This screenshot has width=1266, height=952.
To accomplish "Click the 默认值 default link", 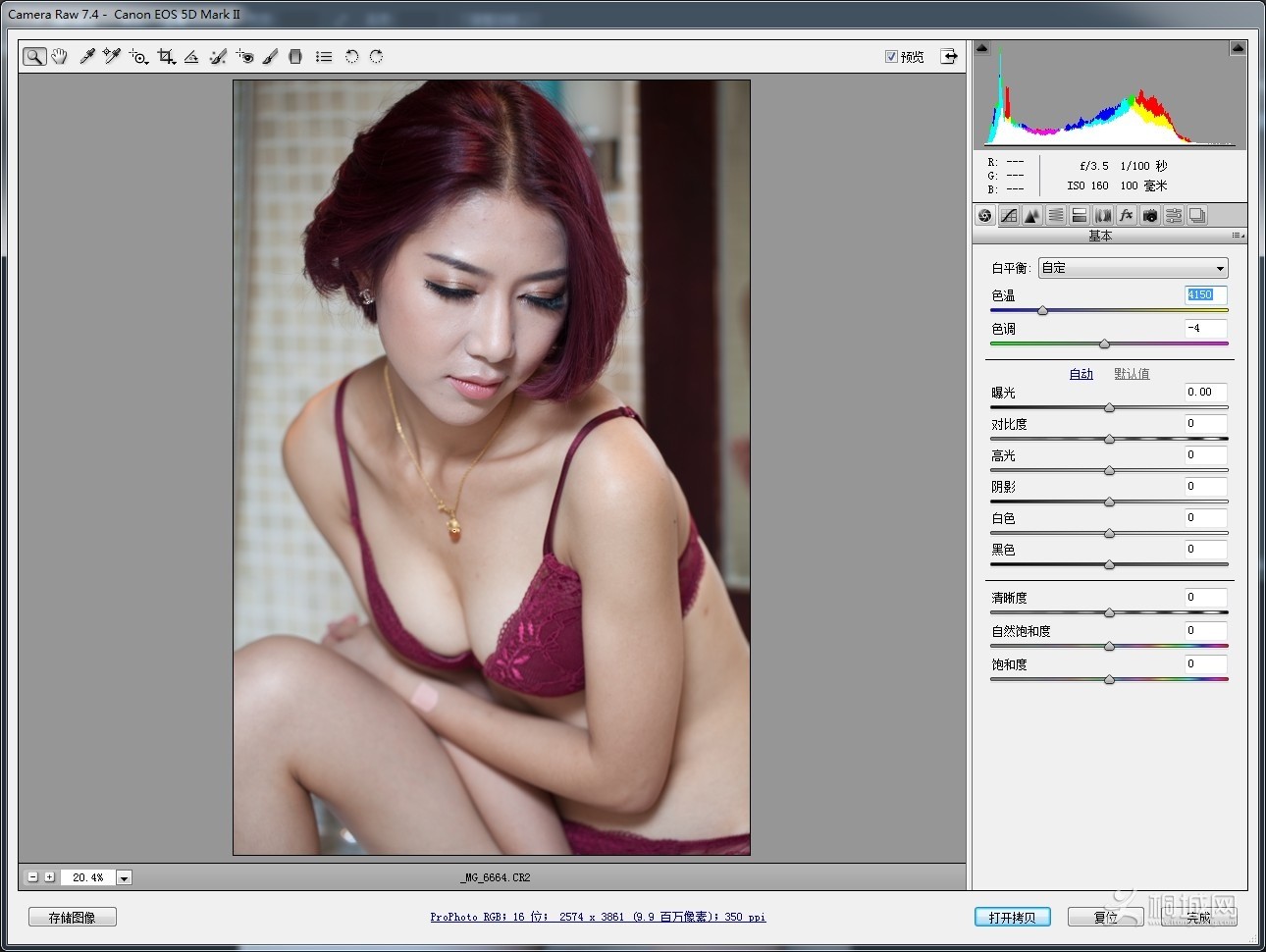I will click(x=1132, y=374).
